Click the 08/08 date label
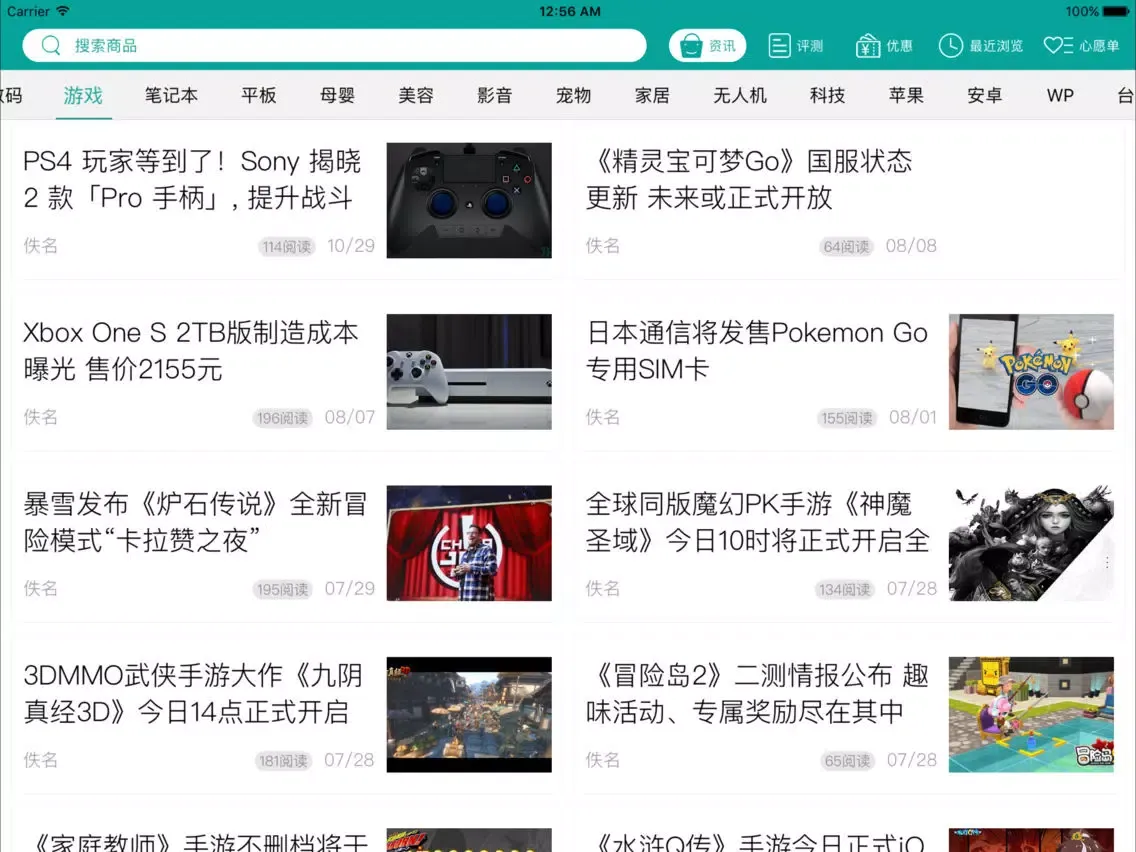 [911, 246]
